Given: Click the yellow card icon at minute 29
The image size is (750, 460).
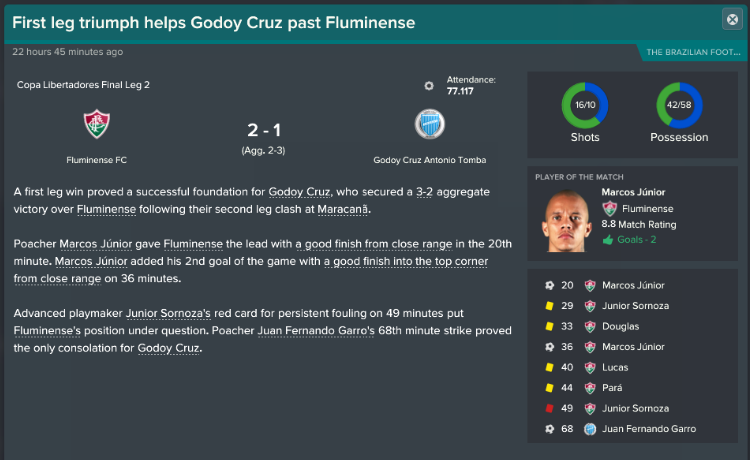Looking at the screenshot, I should pyautogui.click(x=550, y=306).
